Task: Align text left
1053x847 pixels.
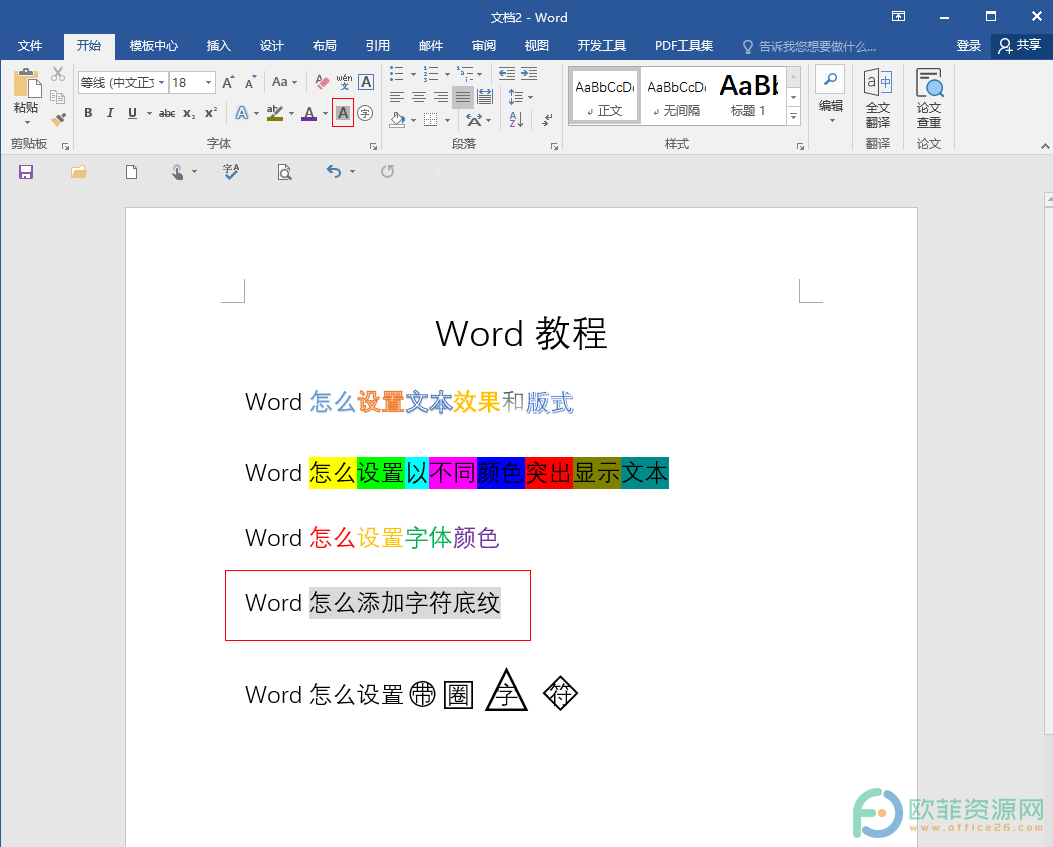Action: pyautogui.click(x=397, y=97)
